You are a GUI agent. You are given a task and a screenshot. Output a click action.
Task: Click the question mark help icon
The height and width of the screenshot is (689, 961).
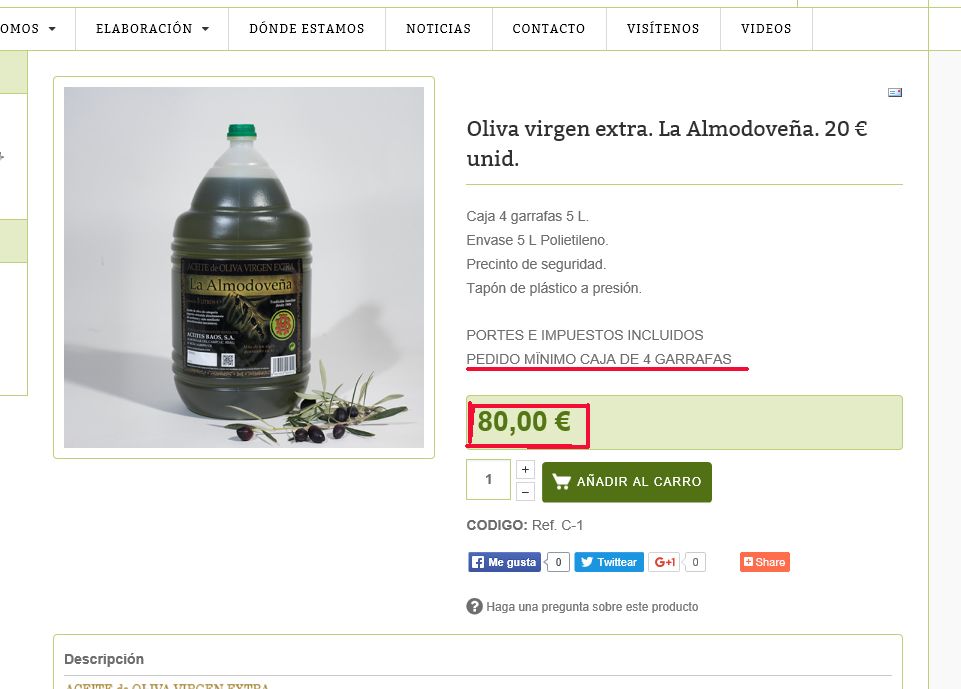474,606
